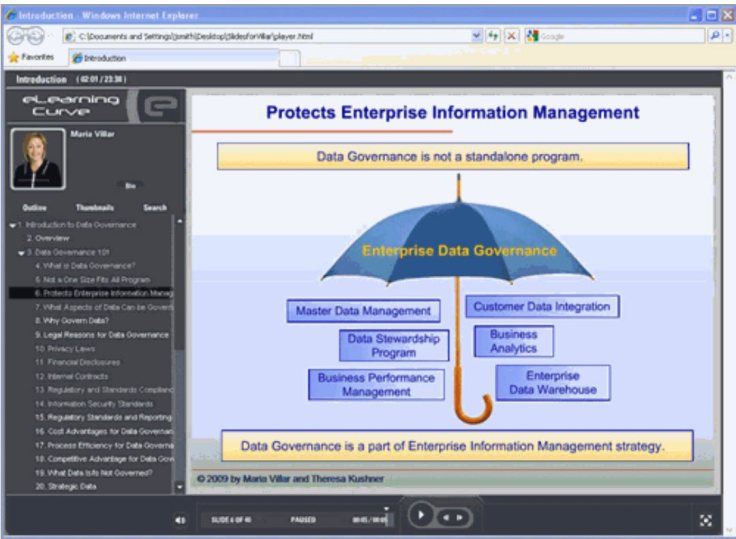Viewport: 736px width, 539px height.
Task: Open slide 16 Cost Advantages for Data Governance
Action: point(104,431)
